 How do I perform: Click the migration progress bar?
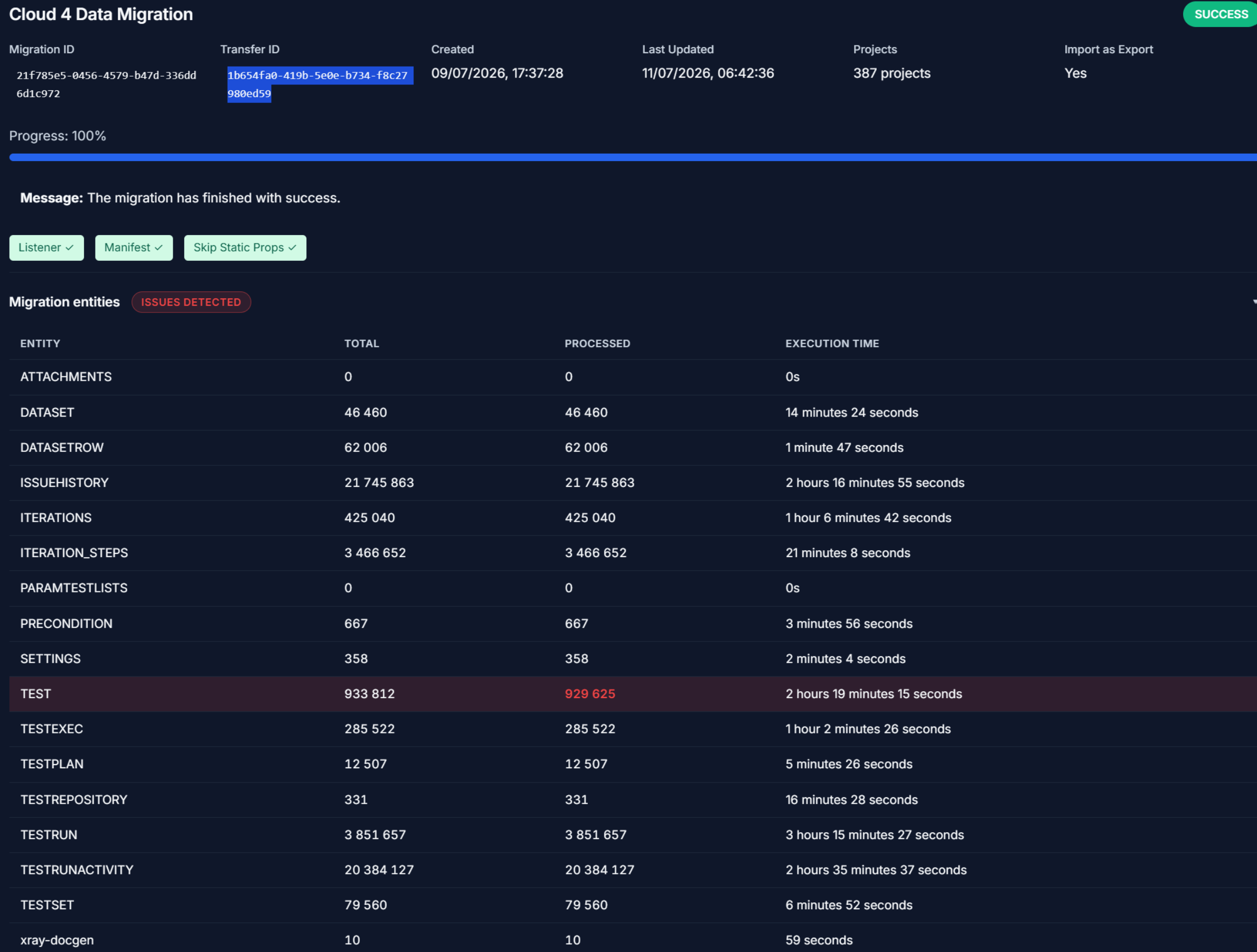point(633,157)
